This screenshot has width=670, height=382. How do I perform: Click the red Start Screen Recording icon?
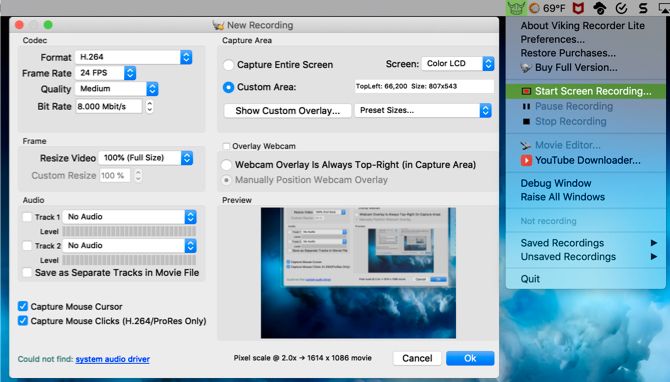click(526, 91)
